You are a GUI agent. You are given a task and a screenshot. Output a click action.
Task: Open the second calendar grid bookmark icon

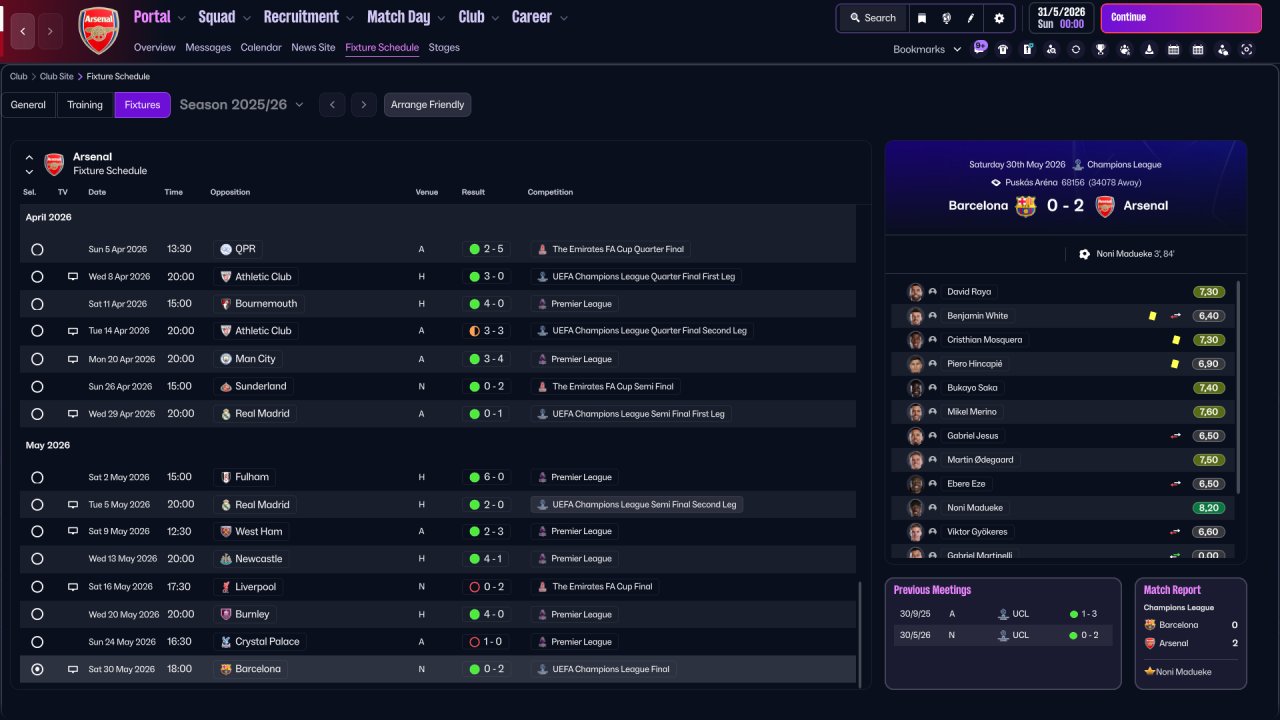point(1198,49)
